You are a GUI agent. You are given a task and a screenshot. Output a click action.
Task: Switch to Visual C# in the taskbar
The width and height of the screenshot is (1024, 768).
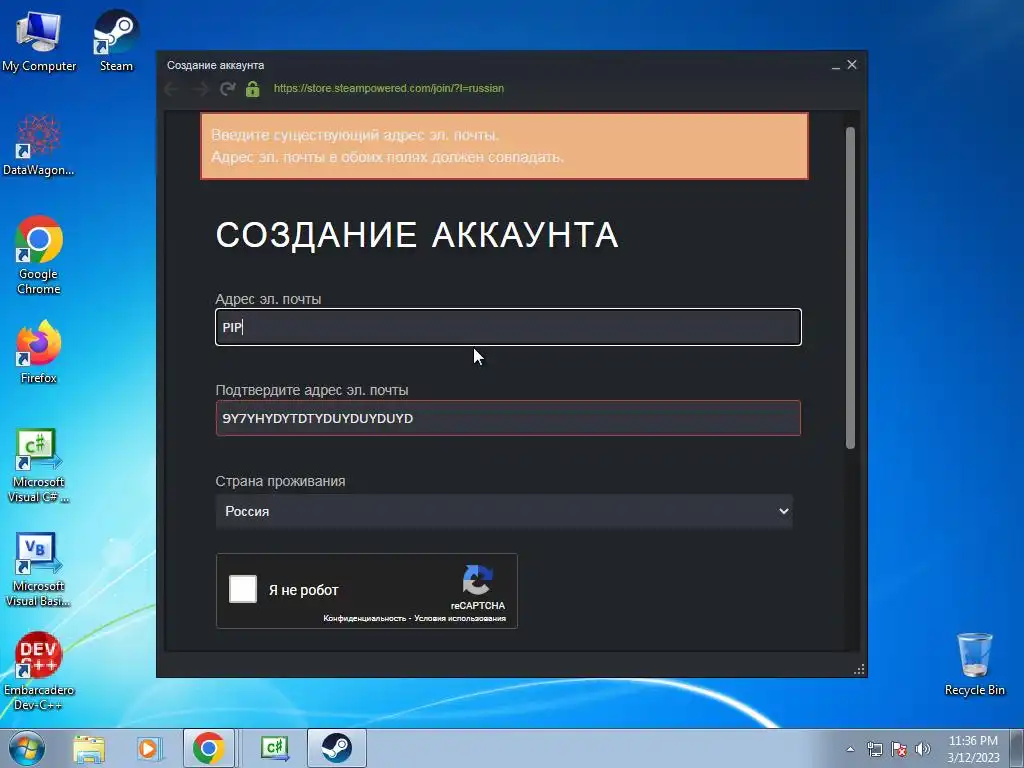point(275,748)
